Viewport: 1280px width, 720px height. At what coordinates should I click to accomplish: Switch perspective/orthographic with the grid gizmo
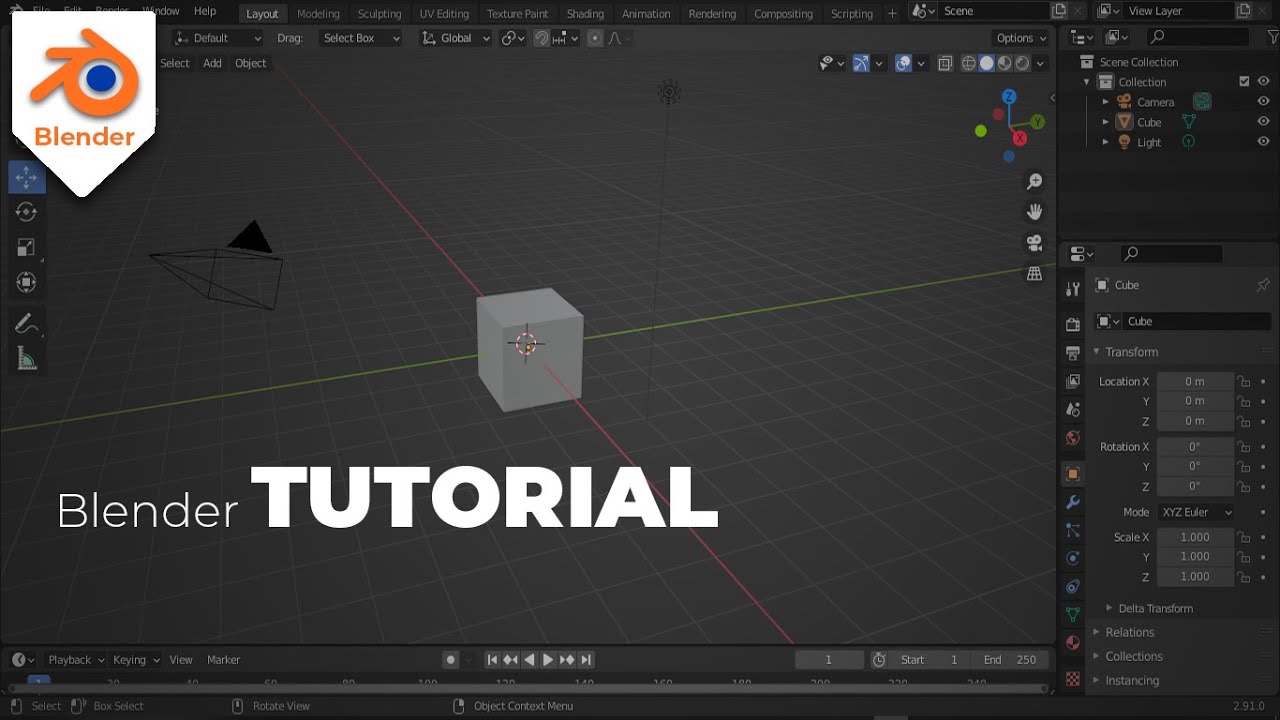click(x=1035, y=273)
